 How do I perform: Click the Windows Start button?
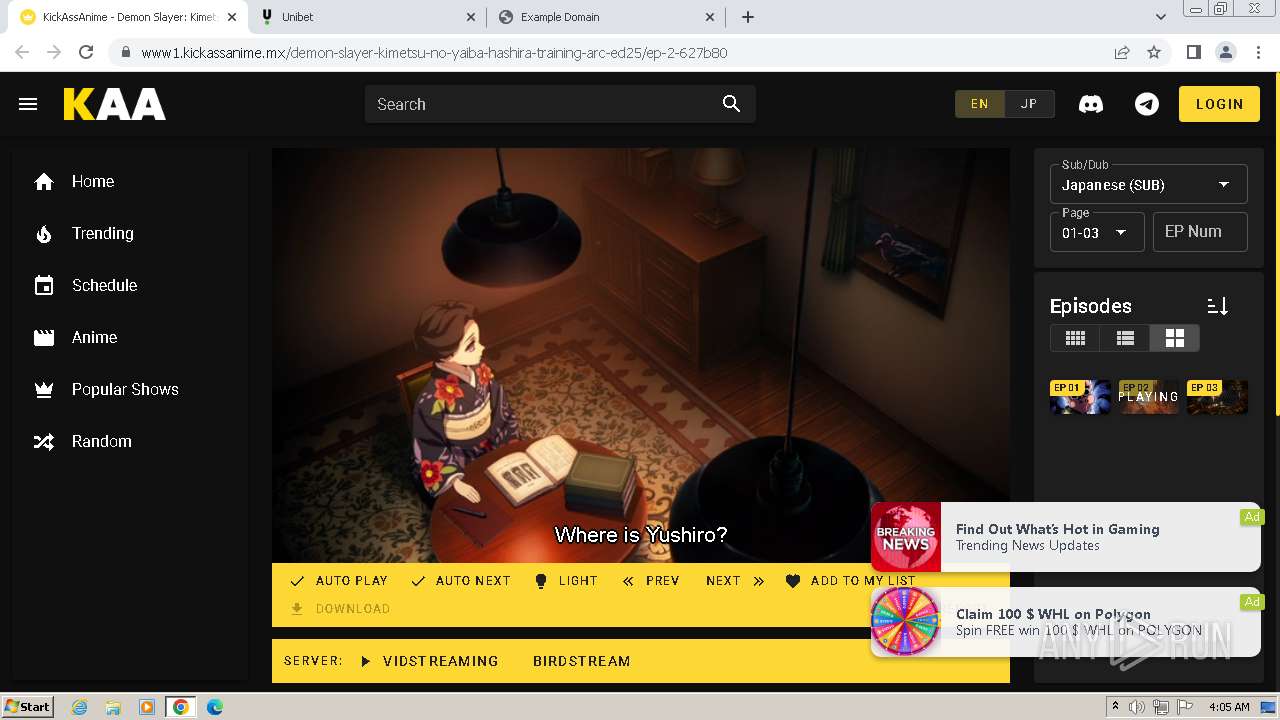pos(28,707)
